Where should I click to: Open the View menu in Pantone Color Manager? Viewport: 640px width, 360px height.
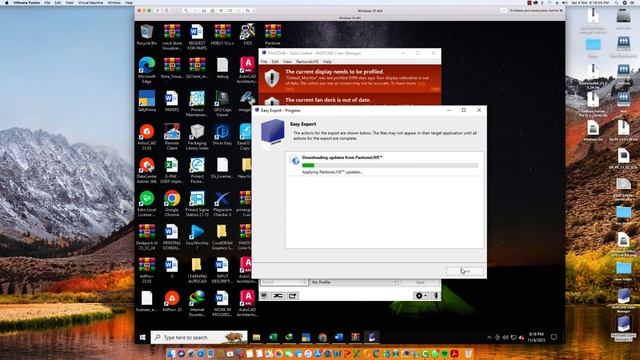pos(287,62)
